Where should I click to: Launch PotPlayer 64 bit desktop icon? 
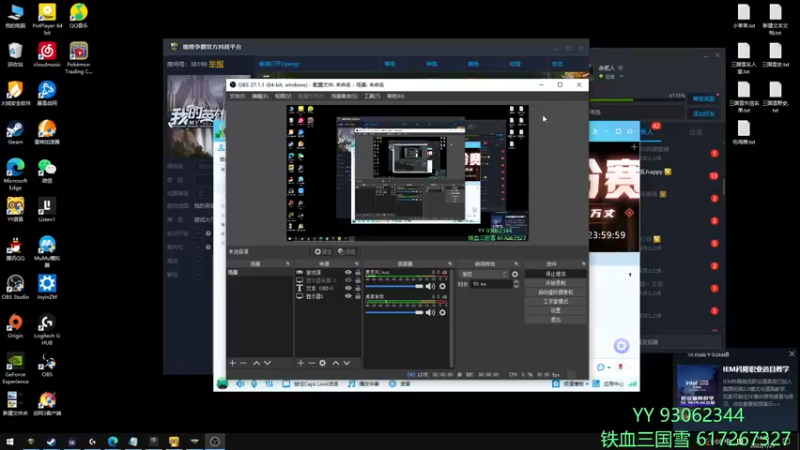[x=47, y=19]
